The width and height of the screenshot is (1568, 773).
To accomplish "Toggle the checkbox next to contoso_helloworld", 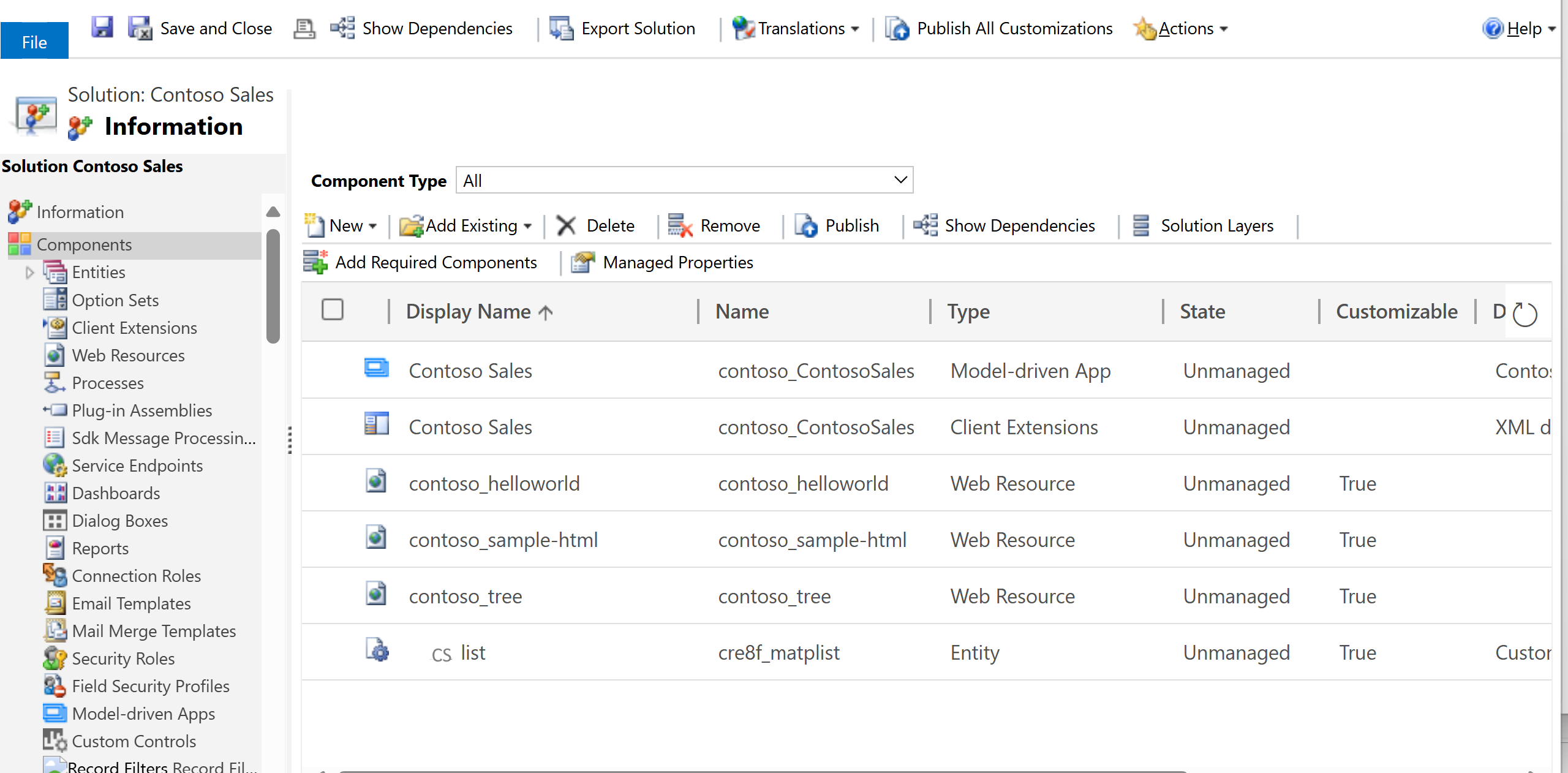I will click(335, 483).
